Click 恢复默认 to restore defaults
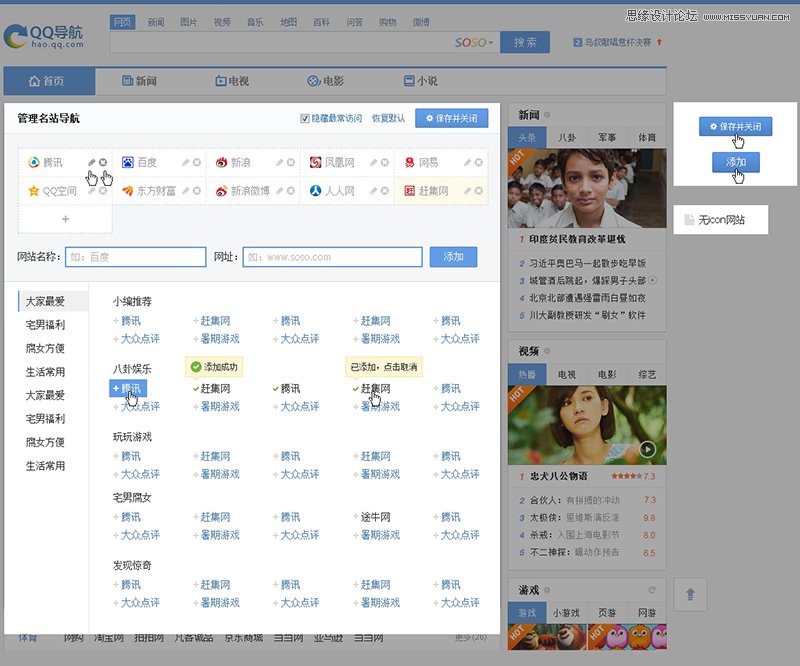Viewport: 800px width, 666px height. 388,118
